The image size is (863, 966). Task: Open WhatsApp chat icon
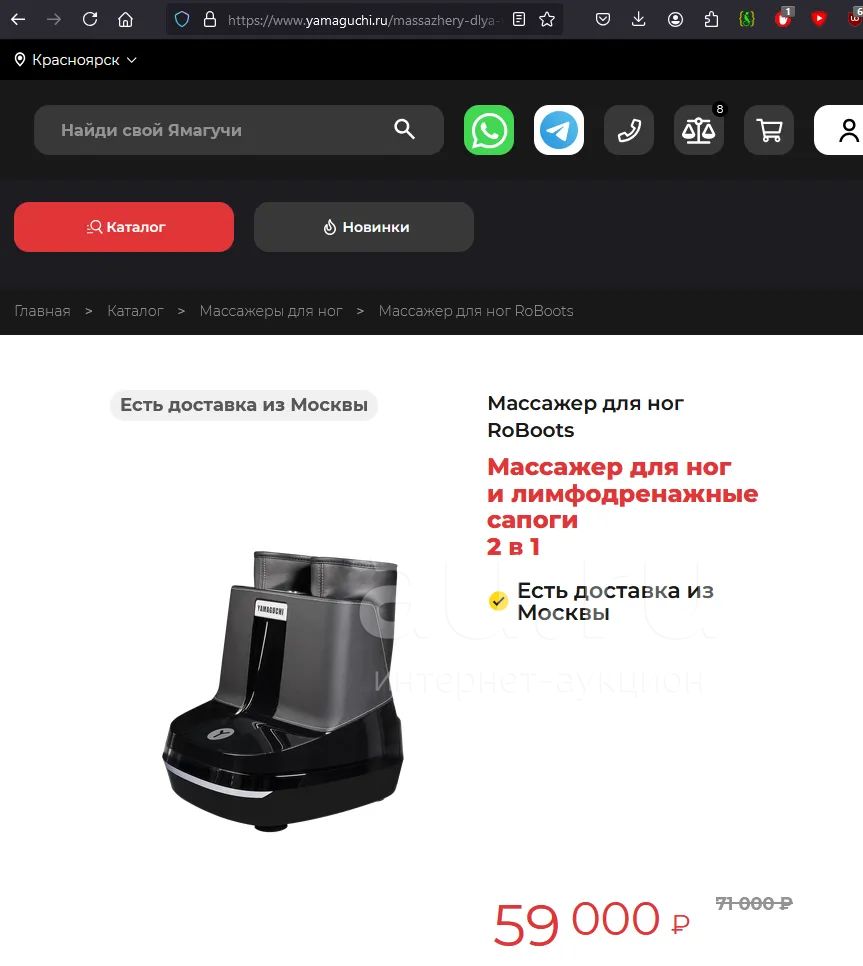(488, 130)
